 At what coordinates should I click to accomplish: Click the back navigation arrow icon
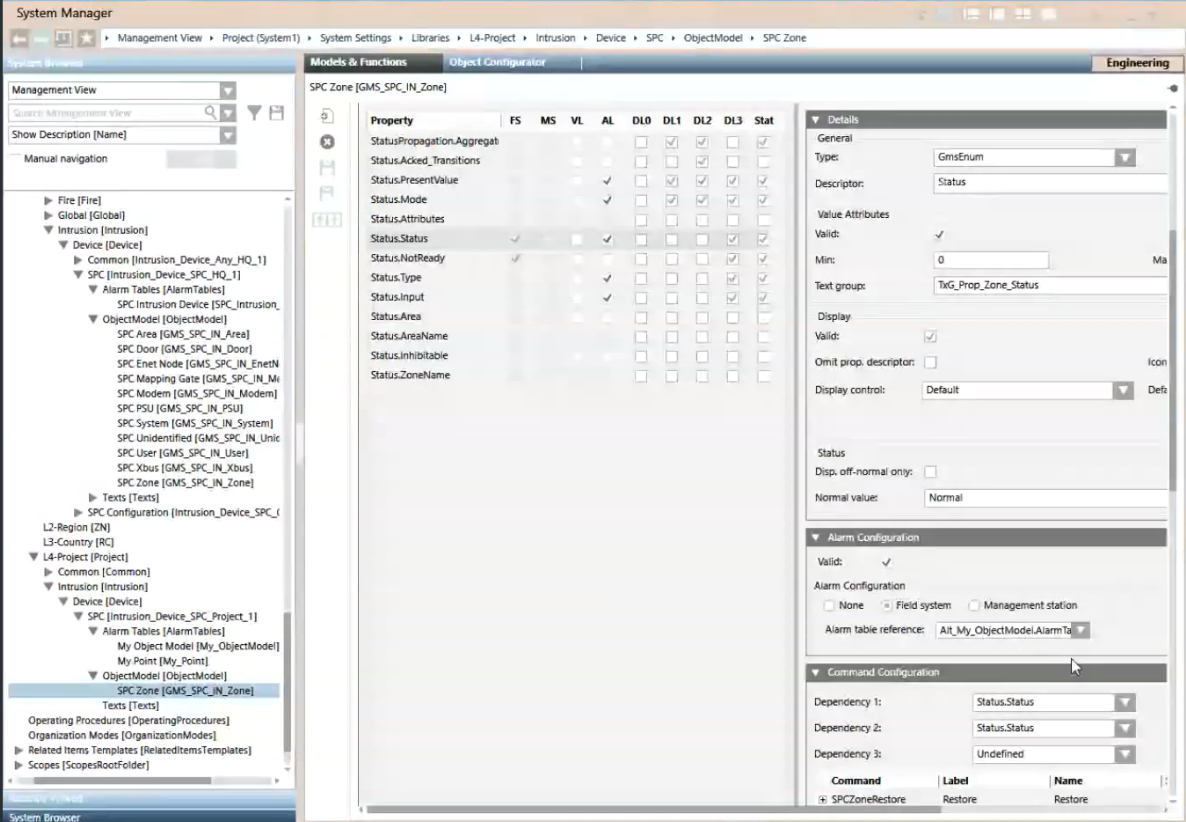point(19,37)
